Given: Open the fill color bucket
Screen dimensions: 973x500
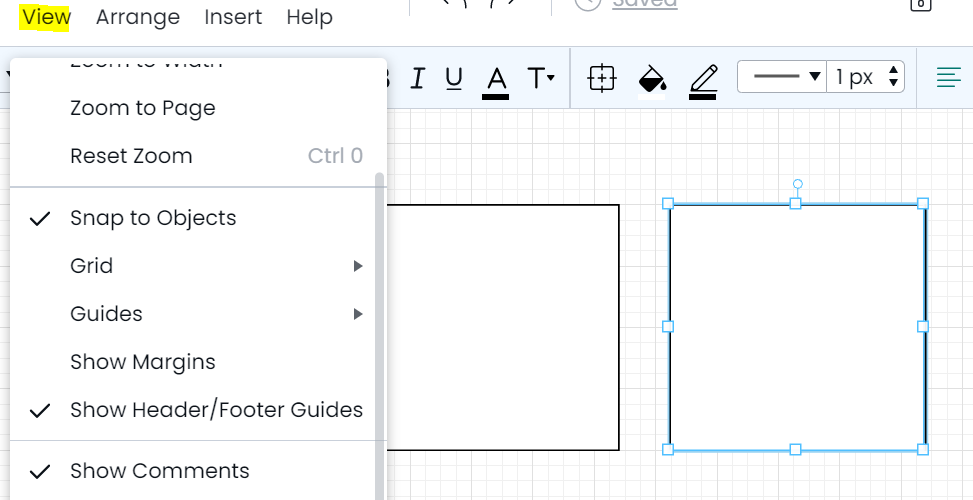Looking at the screenshot, I should (652, 81).
